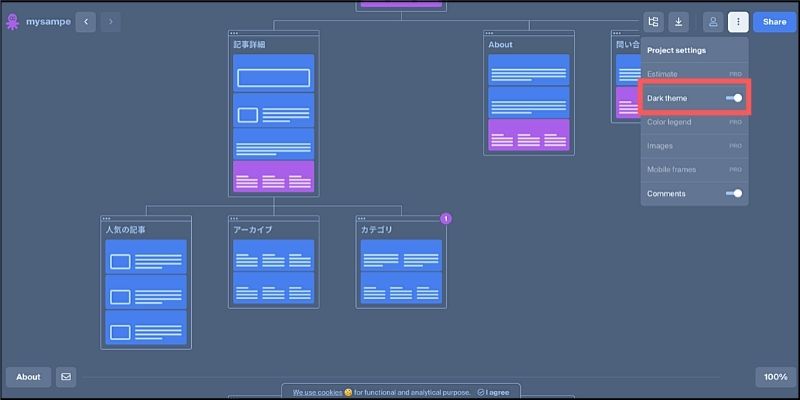800x400 pixels.
Task: Click the Share button
Action: 774,22
